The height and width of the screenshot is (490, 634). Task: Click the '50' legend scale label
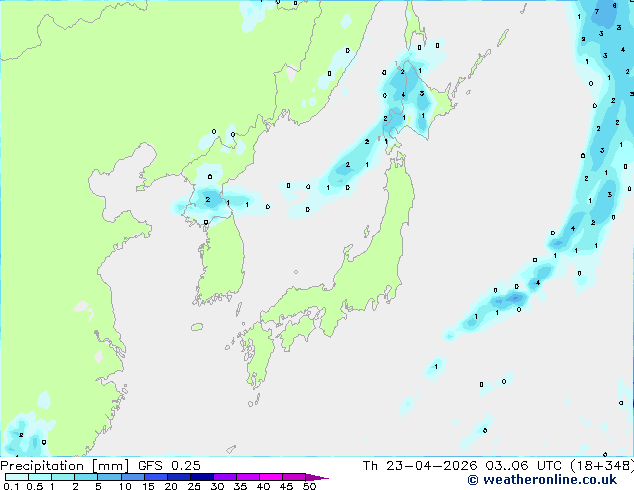pyautogui.click(x=309, y=486)
